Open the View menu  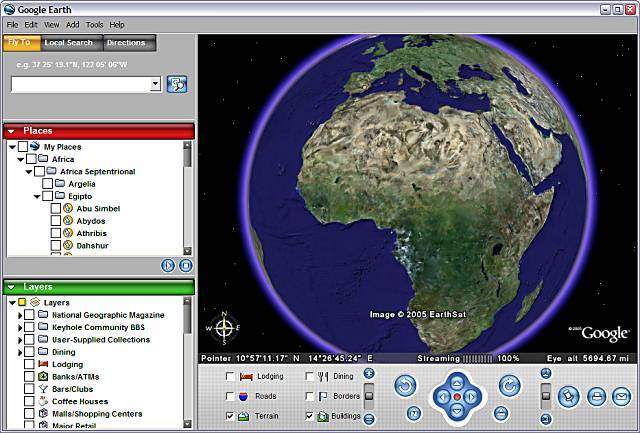pos(51,25)
